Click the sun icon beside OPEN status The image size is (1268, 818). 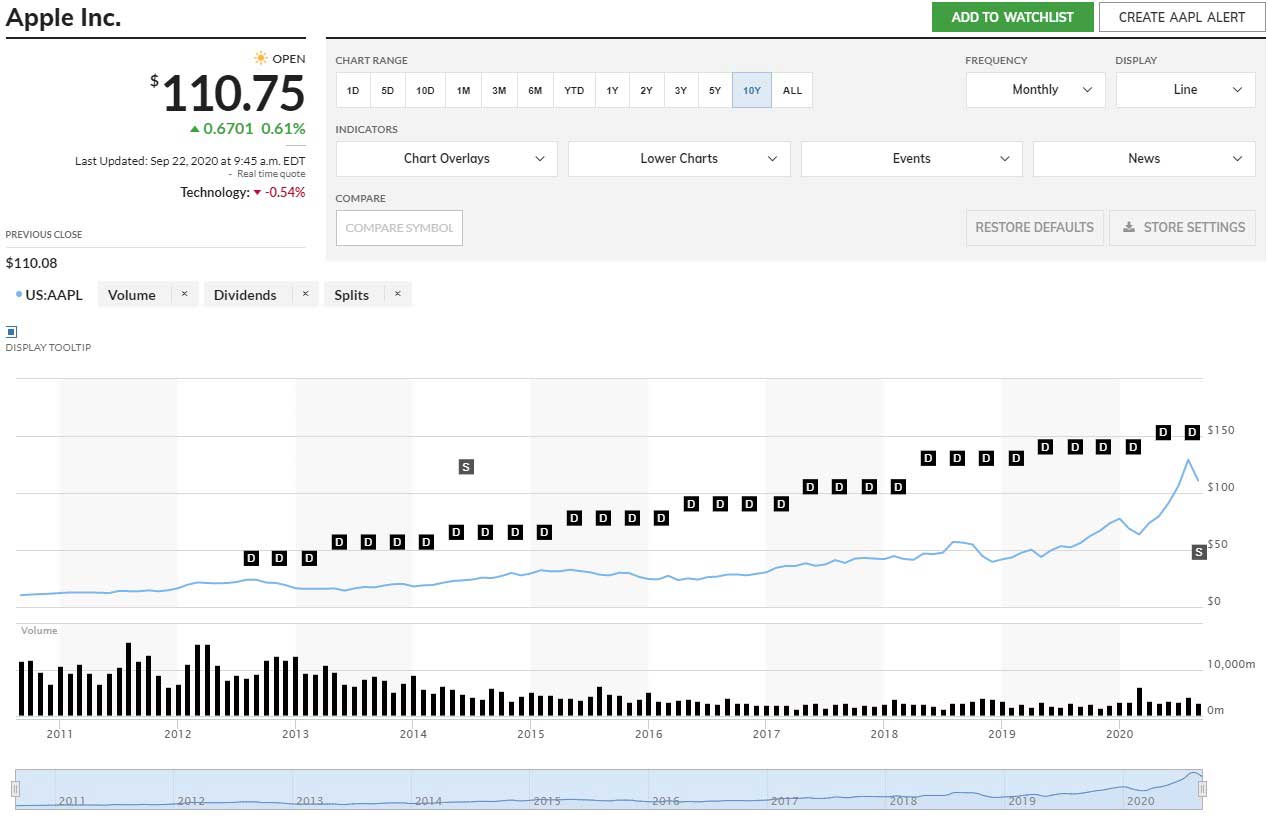pyautogui.click(x=261, y=59)
